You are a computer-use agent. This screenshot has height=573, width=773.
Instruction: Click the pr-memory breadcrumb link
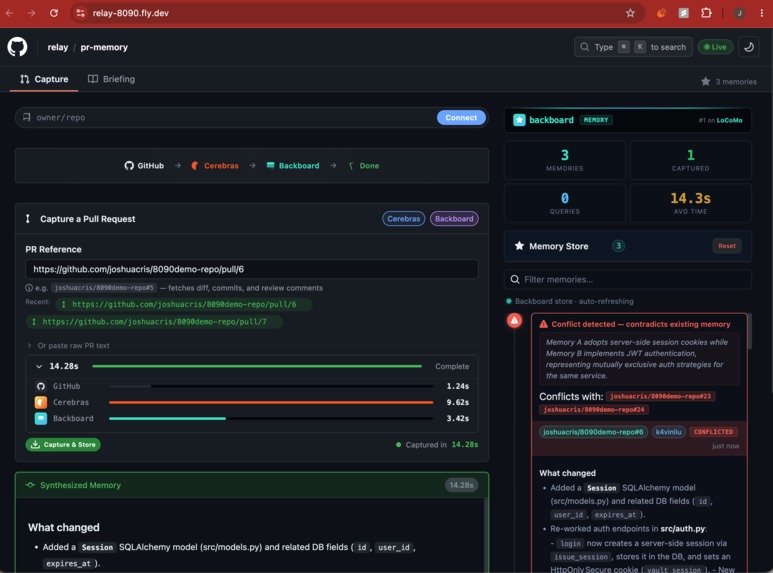coord(104,47)
